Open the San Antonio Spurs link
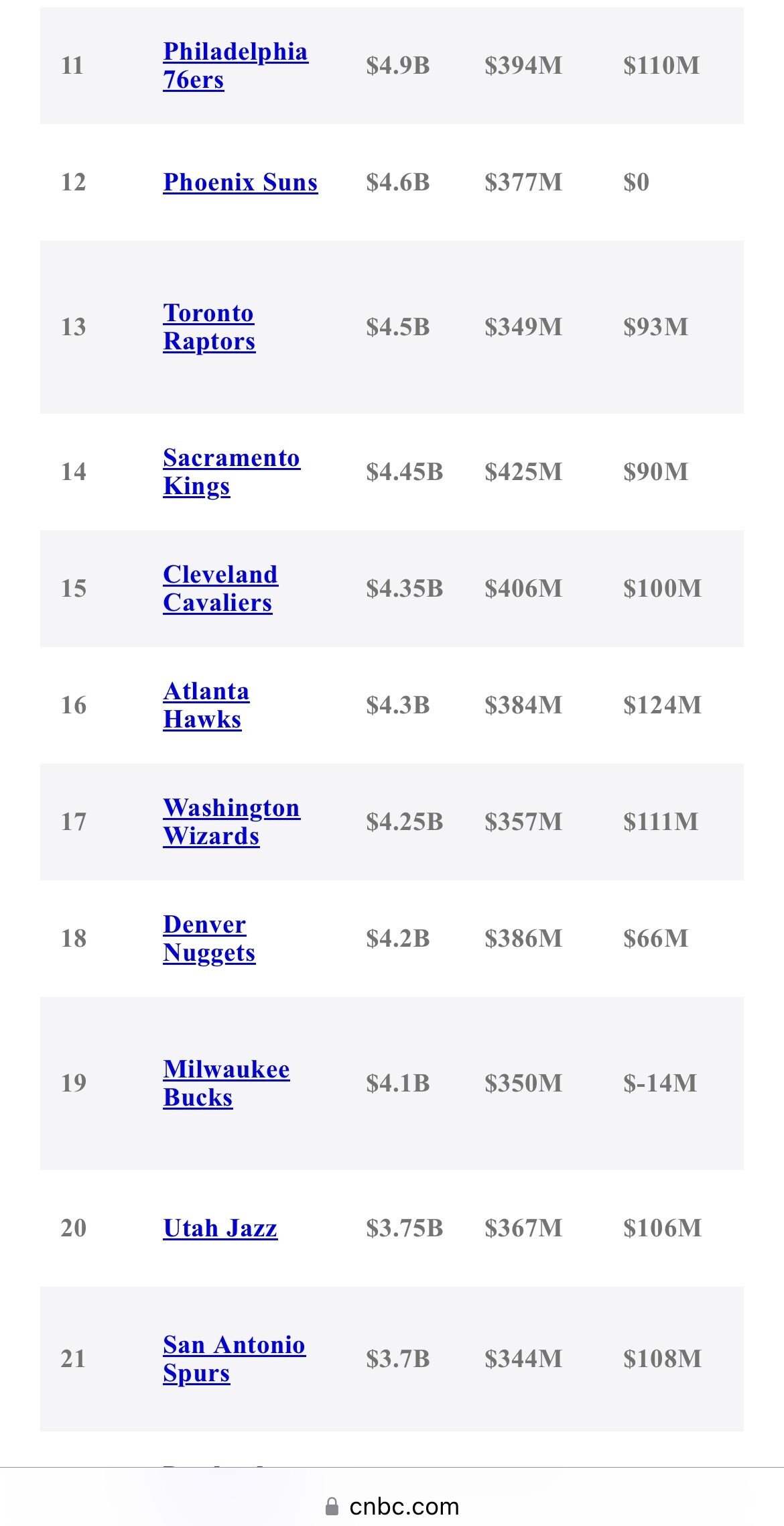Image resolution: width=784 pixels, height=1526 pixels. coord(234,1358)
